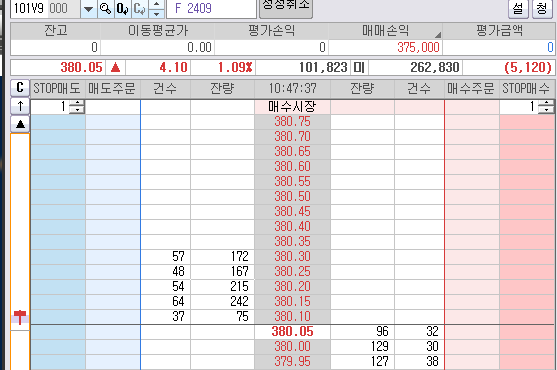
Task: Click the magnifier search instrument icon
Action: pyautogui.click(x=106, y=9)
